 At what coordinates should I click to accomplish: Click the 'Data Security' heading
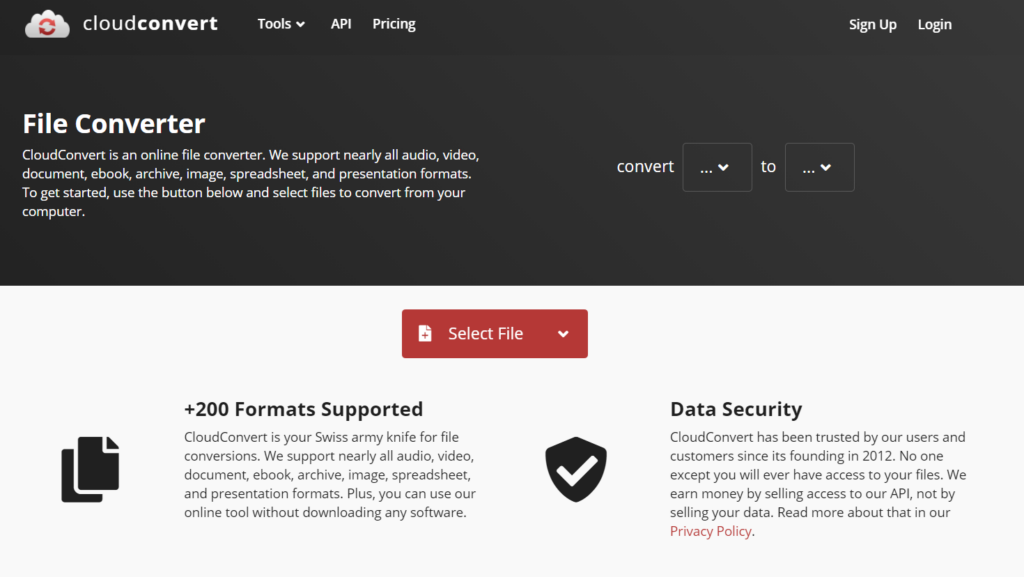[x=736, y=409]
